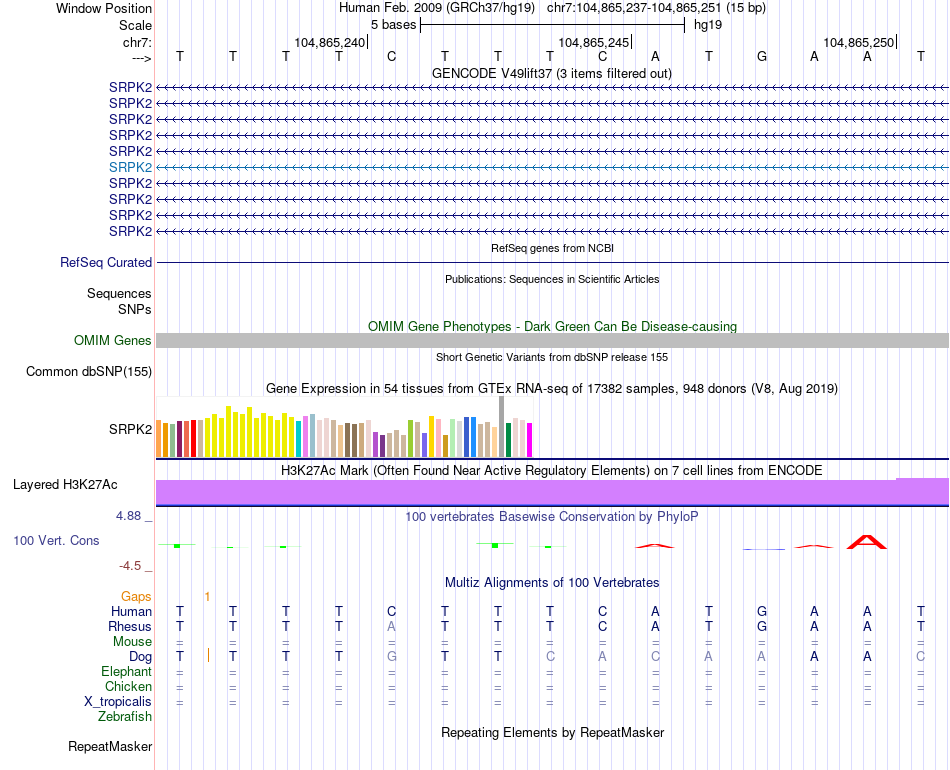Click SRPK2 label beside GTEx bar chart
950x770 pixels.
[x=130, y=430]
